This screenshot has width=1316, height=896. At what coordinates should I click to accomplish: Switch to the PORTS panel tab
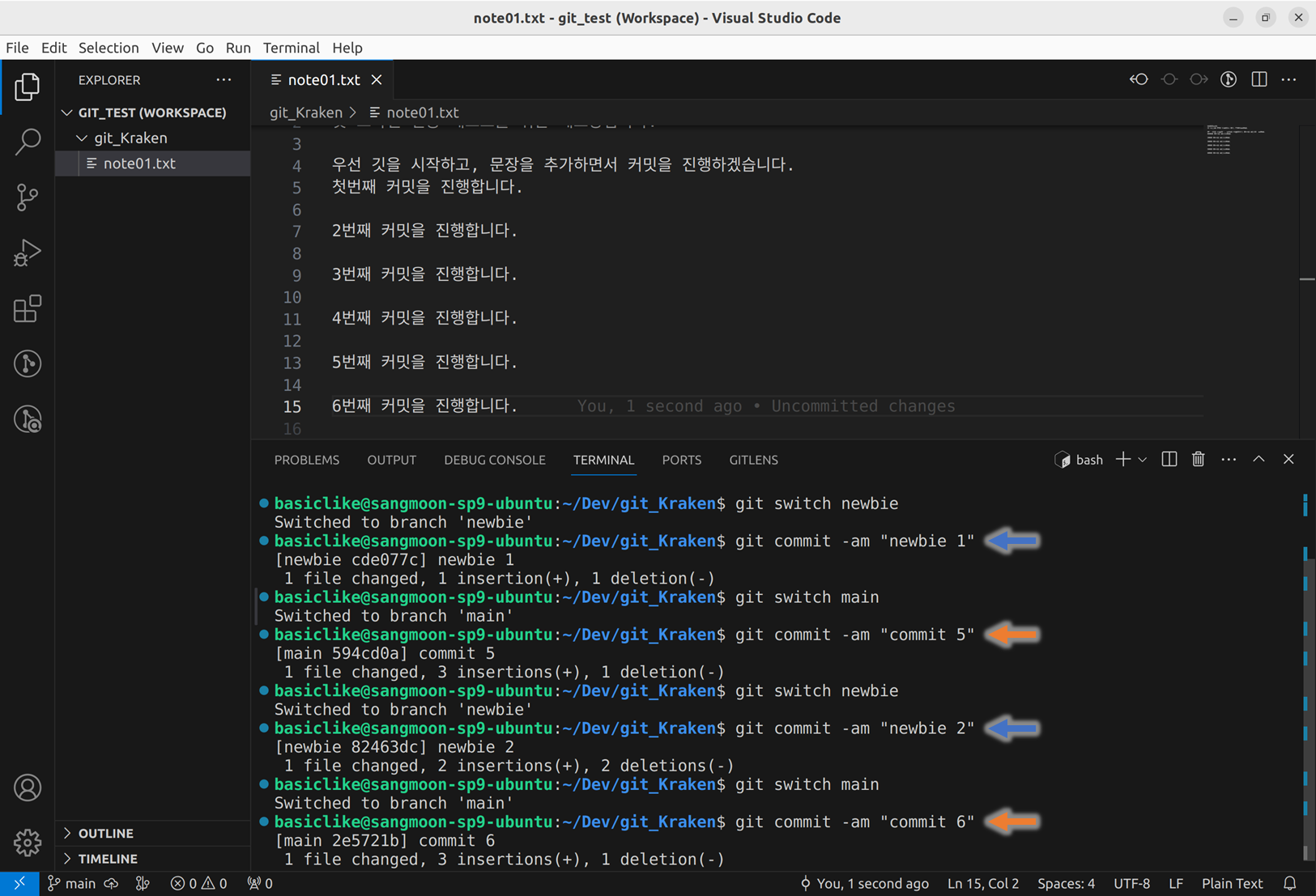(x=682, y=460)
